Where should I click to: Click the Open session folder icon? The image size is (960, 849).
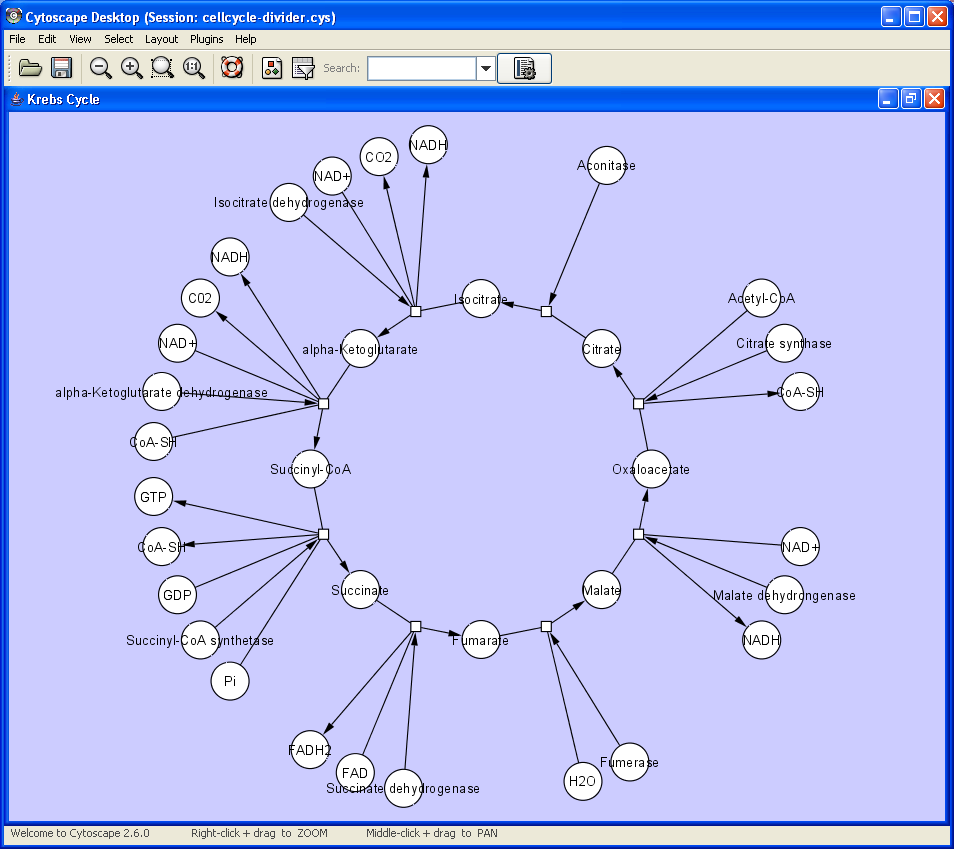point(30,68)
